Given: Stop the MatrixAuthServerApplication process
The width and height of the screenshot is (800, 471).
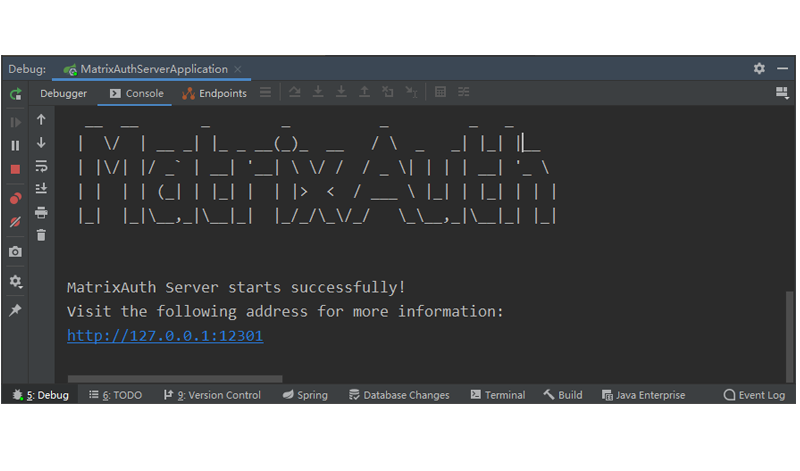Looking at the screenshot, I should pyautogui.click(x=15, y=169).
